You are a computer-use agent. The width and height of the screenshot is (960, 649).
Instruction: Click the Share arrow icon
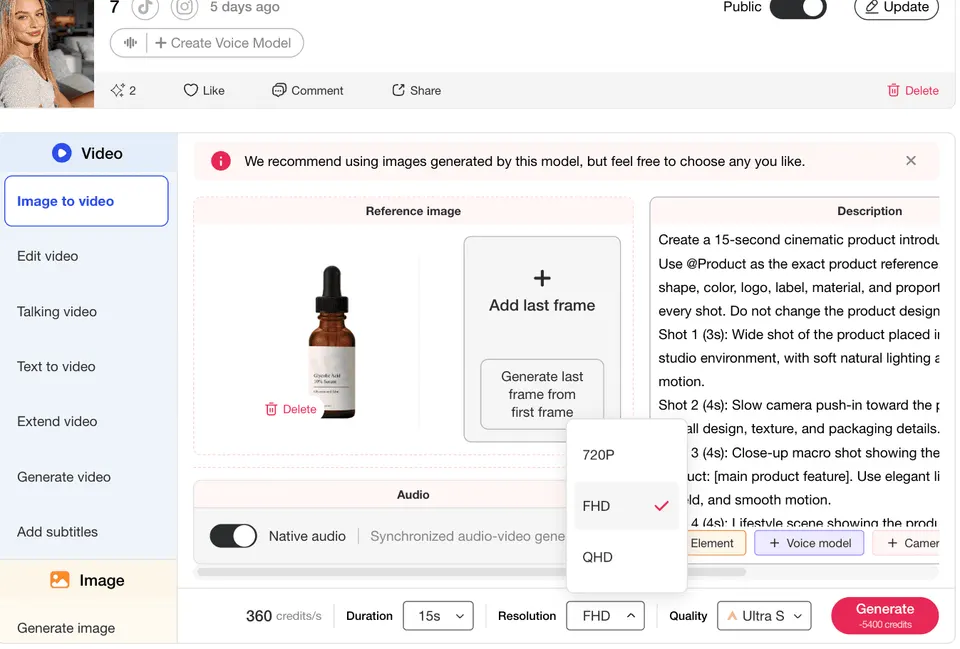[399, 91]
